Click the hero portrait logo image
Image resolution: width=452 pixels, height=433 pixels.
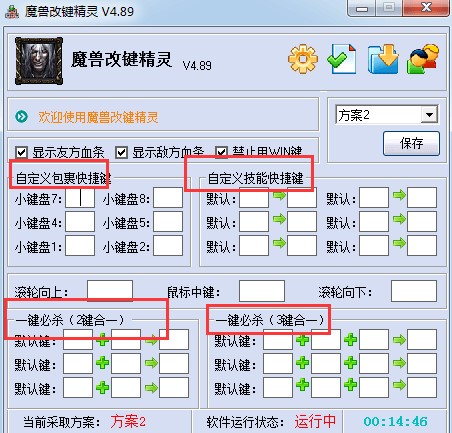point(39,61)
